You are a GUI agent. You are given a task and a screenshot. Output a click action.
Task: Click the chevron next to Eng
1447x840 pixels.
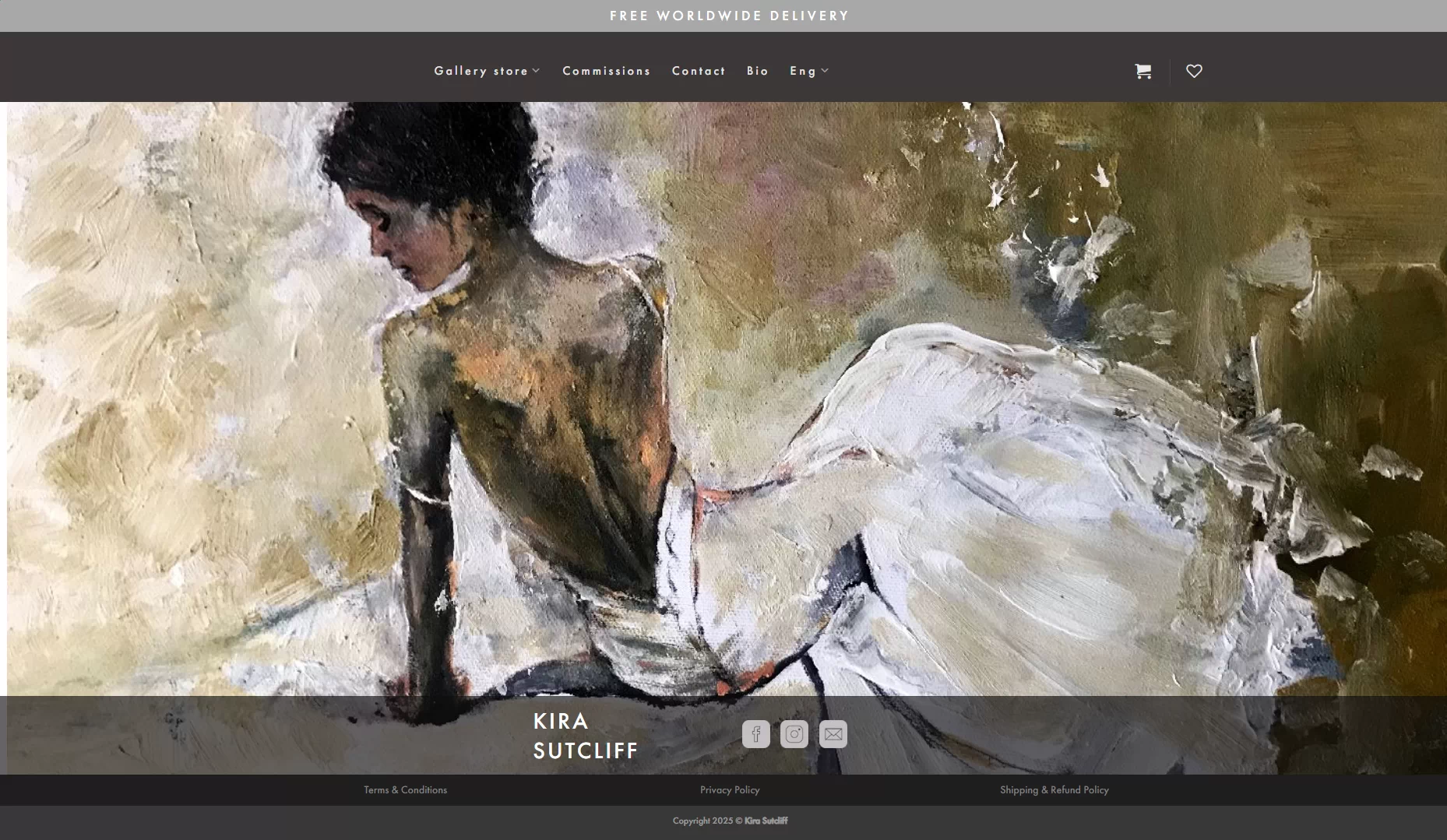(x=826, y=71)
